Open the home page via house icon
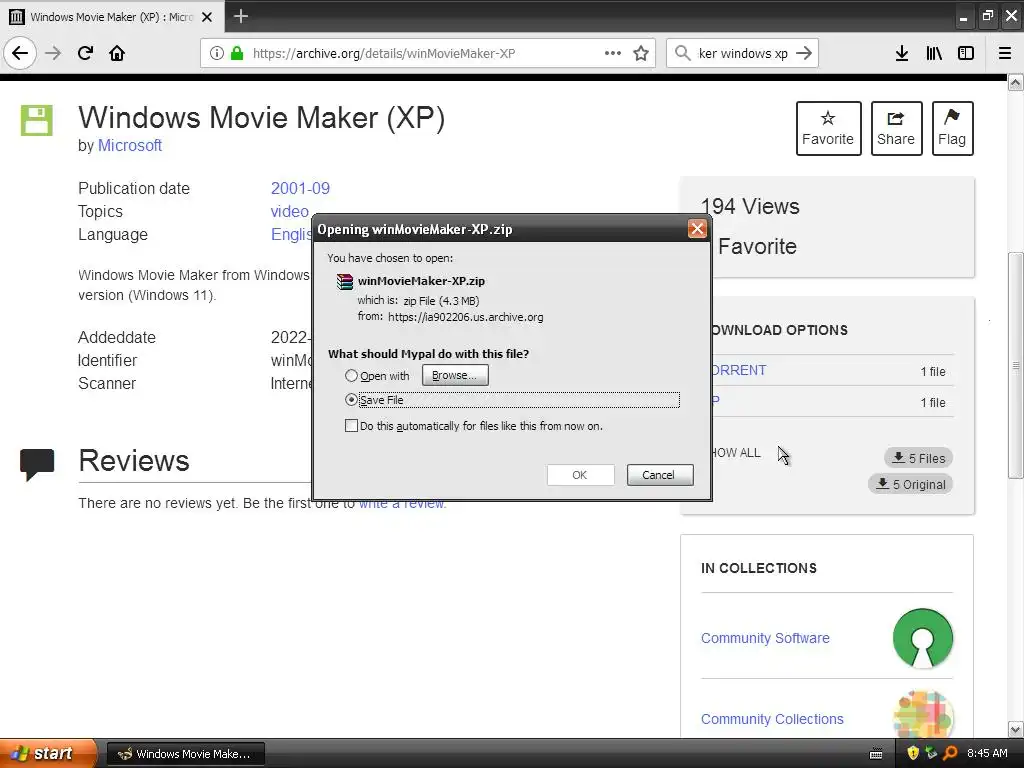This screenshot has width=1024, height=768. [117, 53]
